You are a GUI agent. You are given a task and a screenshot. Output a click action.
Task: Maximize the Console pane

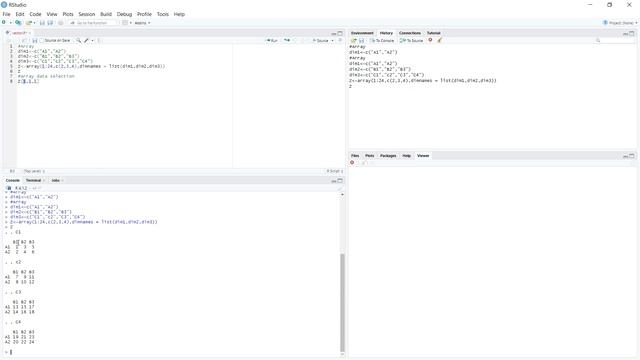[x=340, y=180]
